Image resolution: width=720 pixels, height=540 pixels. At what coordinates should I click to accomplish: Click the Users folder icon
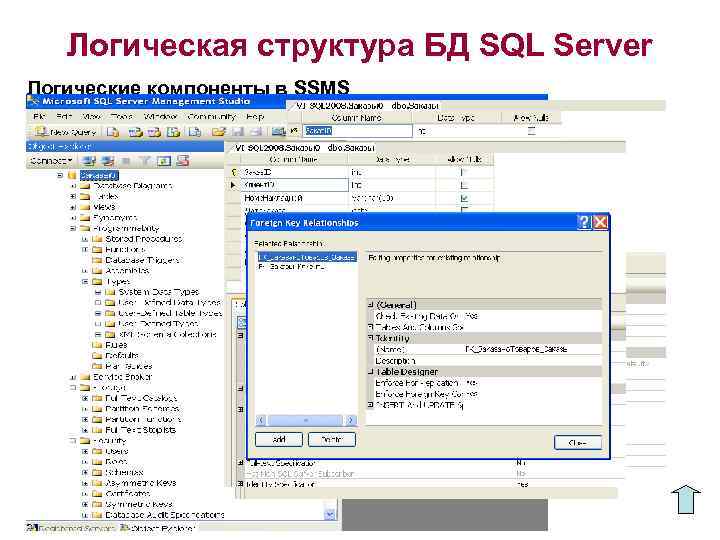(97, 451)
